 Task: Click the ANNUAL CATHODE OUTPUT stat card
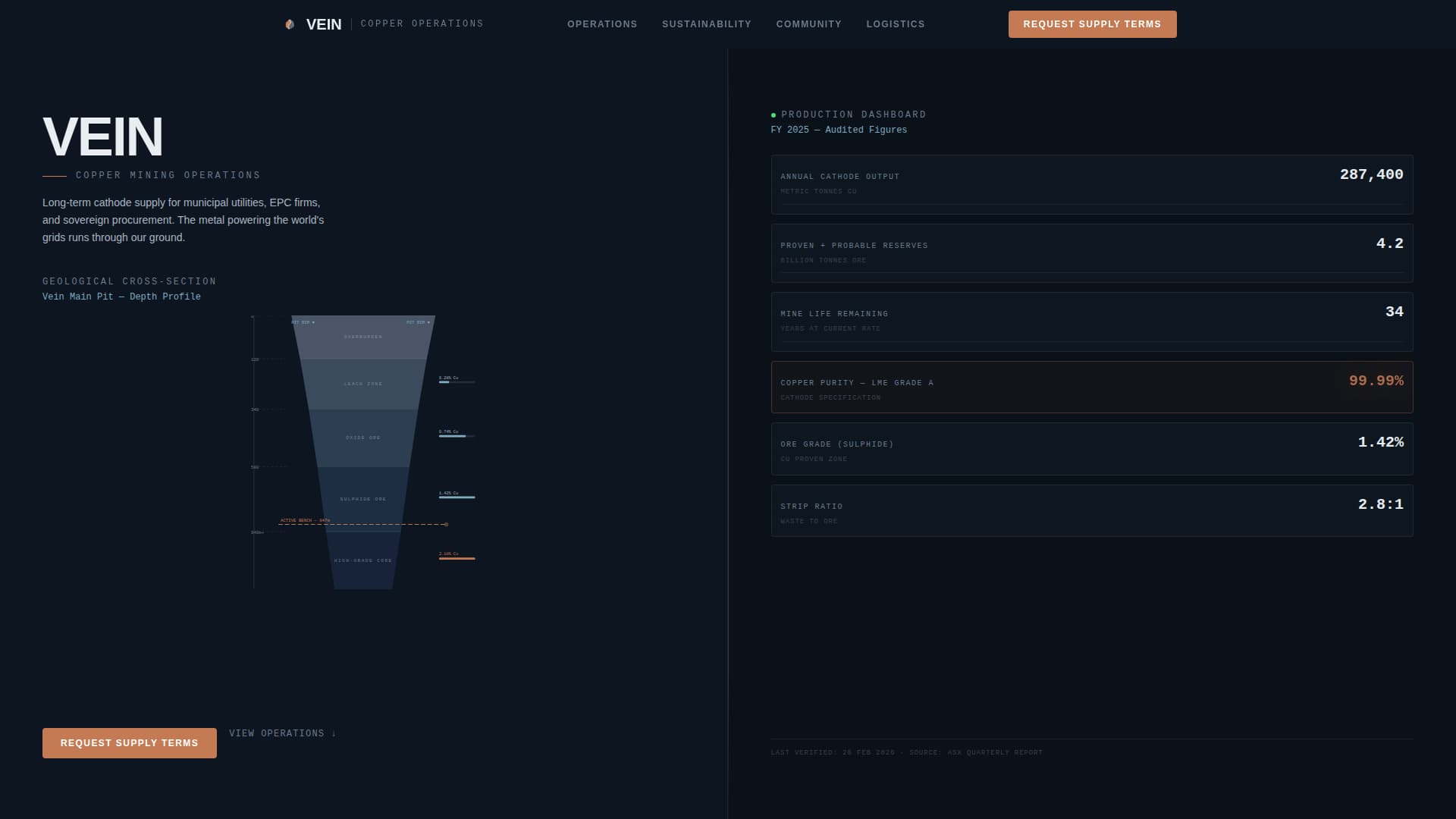point(1092,184)
